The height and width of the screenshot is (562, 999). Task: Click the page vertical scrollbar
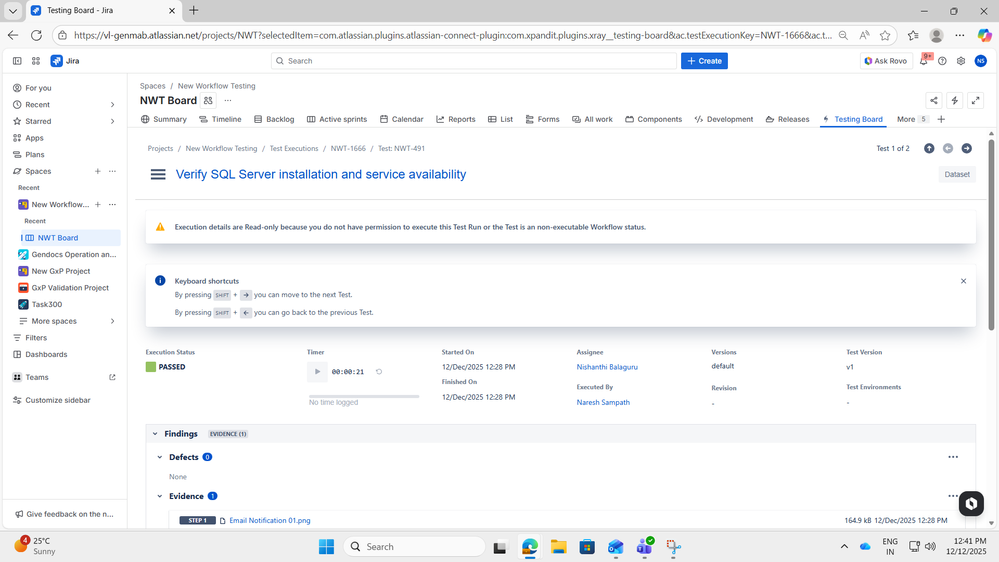click(991, 234)
